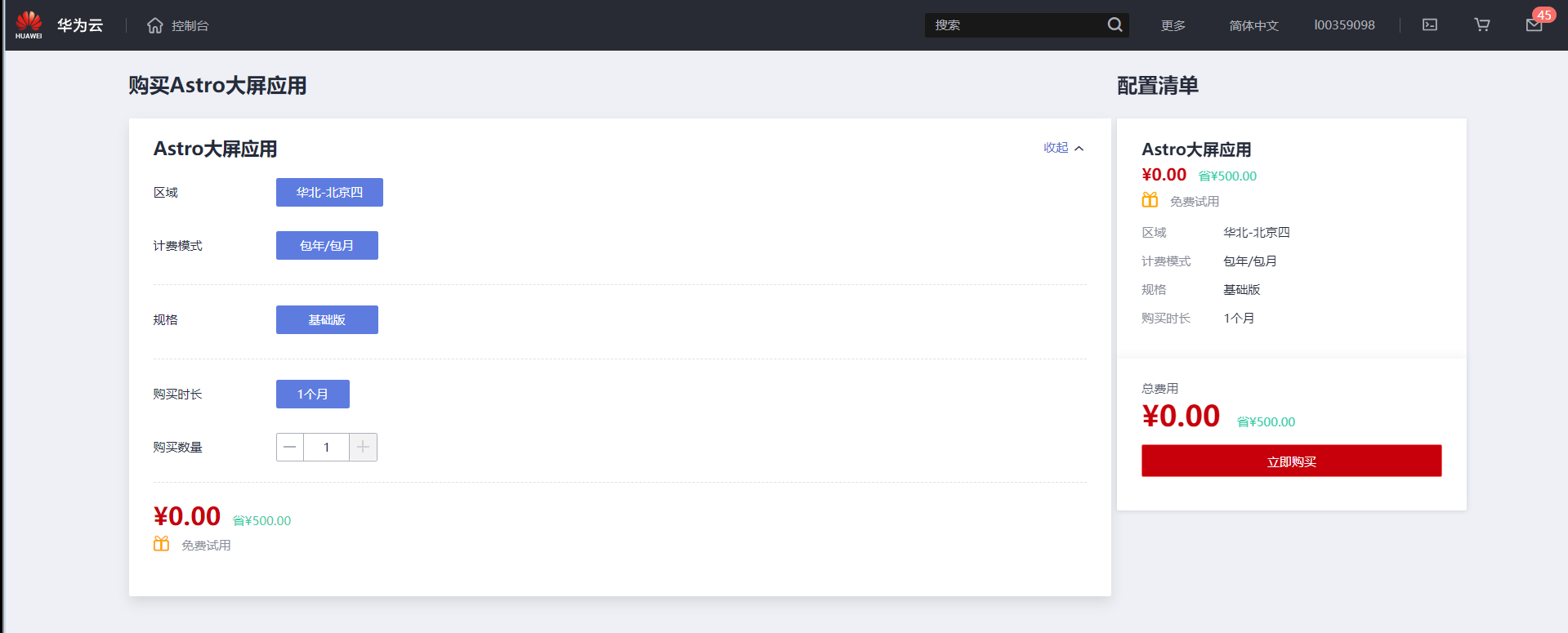
Task: Increase purchase quantity with plus button
Action: tap(363, 447)
